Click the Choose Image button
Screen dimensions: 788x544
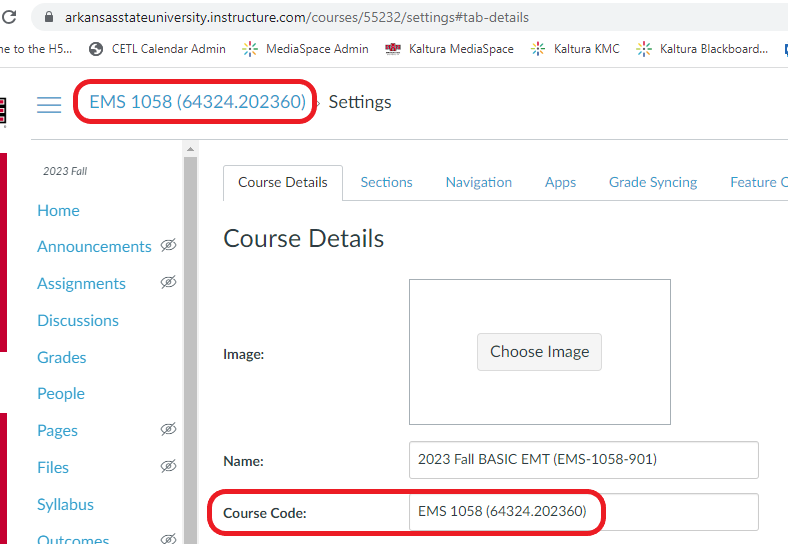[x=539, y=352]
